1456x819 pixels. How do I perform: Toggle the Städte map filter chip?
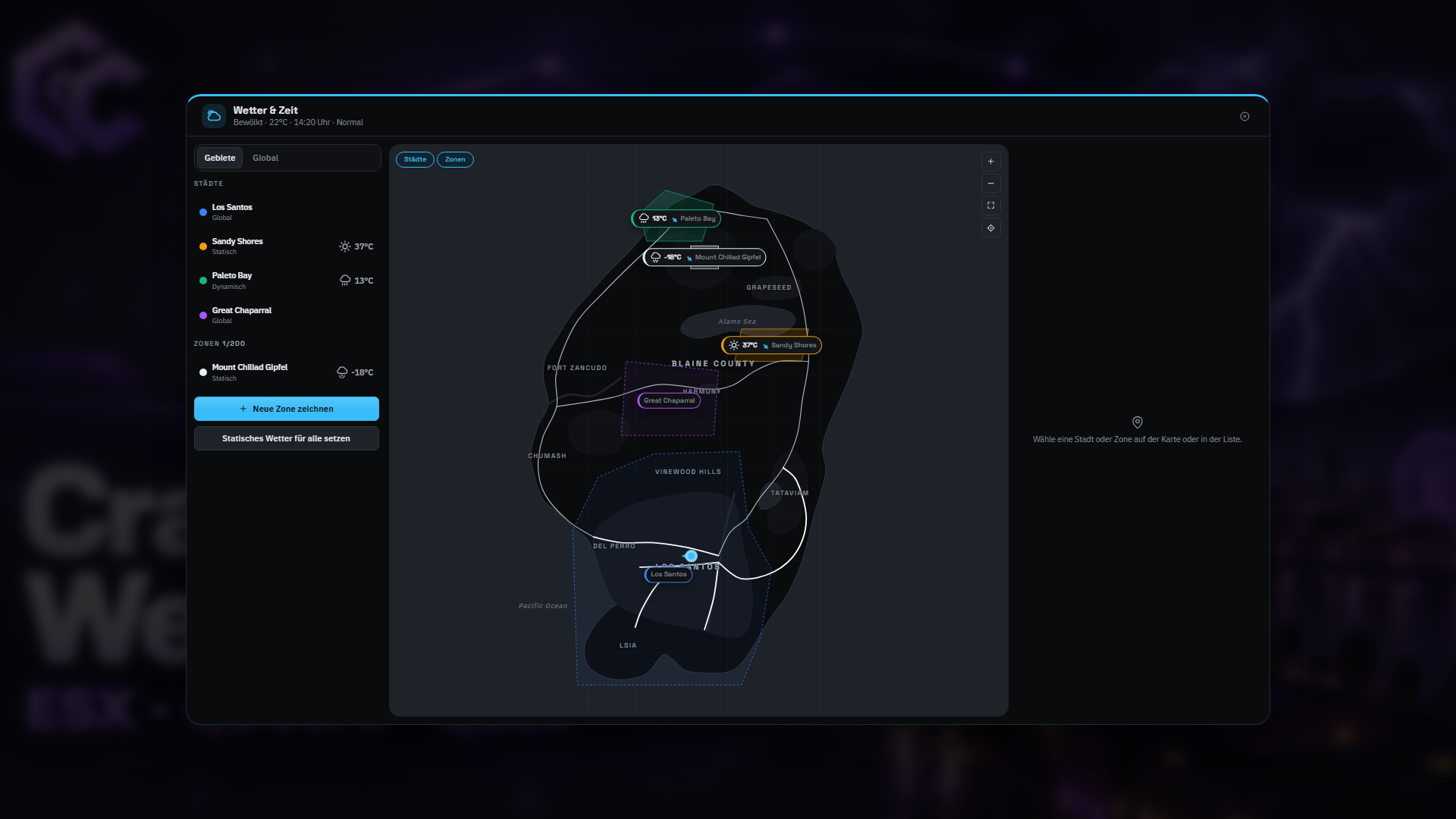pyautogui.click(x=415, y=159)
